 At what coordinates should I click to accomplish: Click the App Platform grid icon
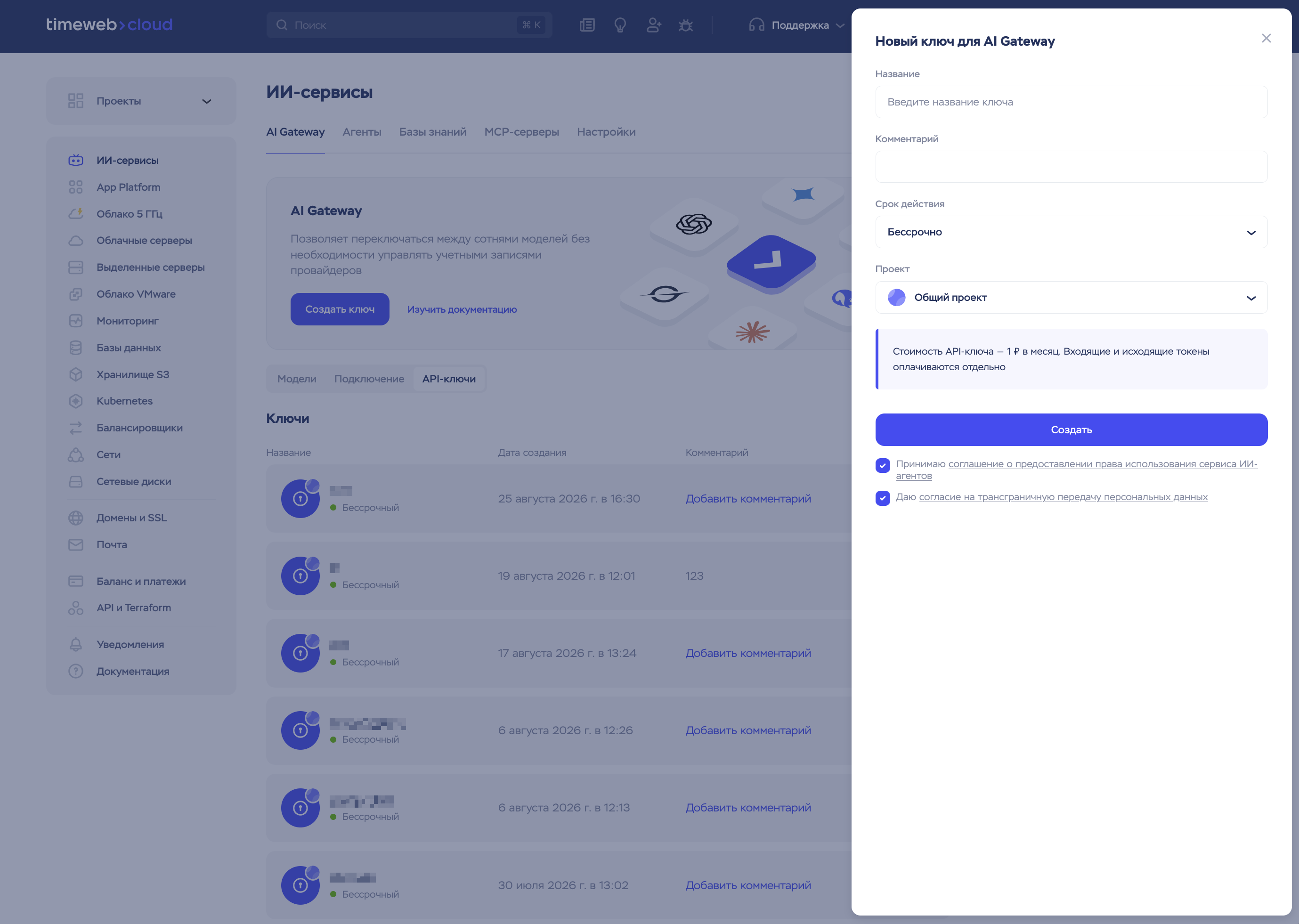[x=76, y=187]
